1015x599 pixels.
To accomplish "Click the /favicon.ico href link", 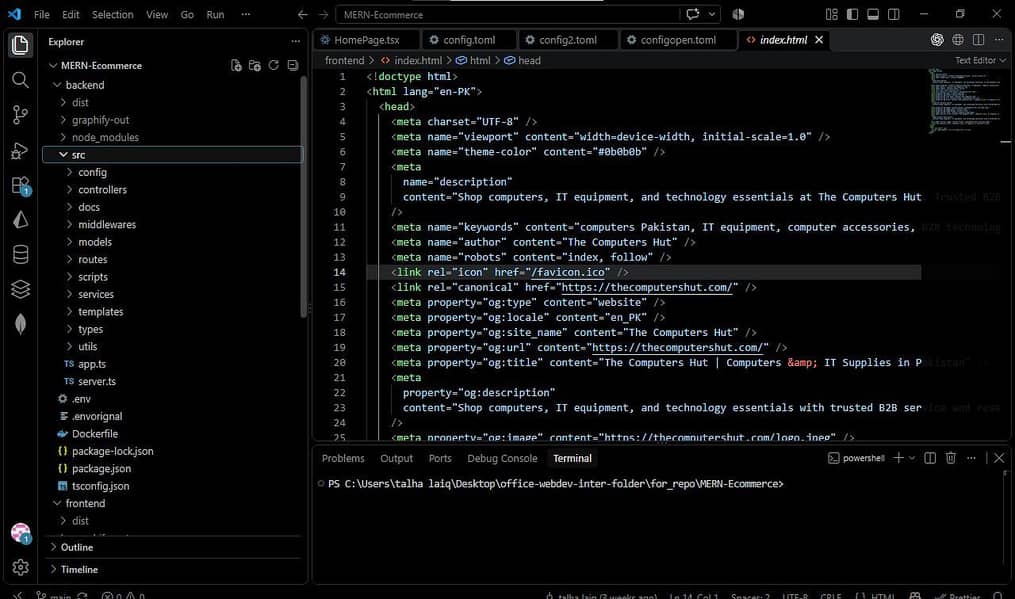I will point(567,272).
